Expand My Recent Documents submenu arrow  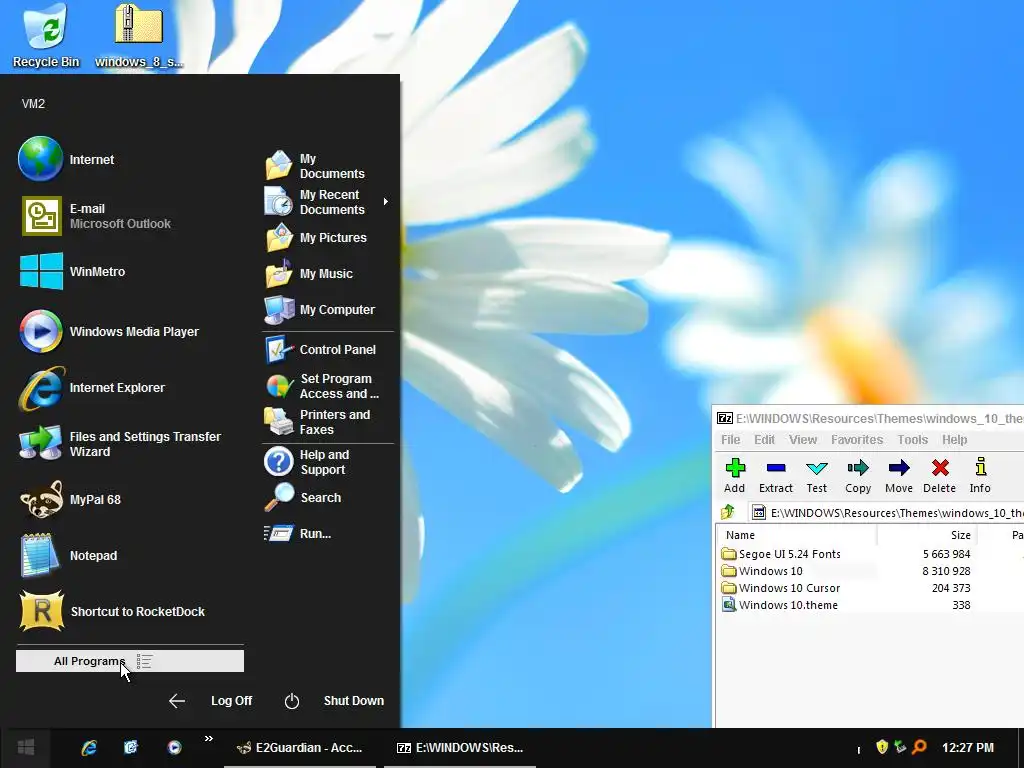386,202
